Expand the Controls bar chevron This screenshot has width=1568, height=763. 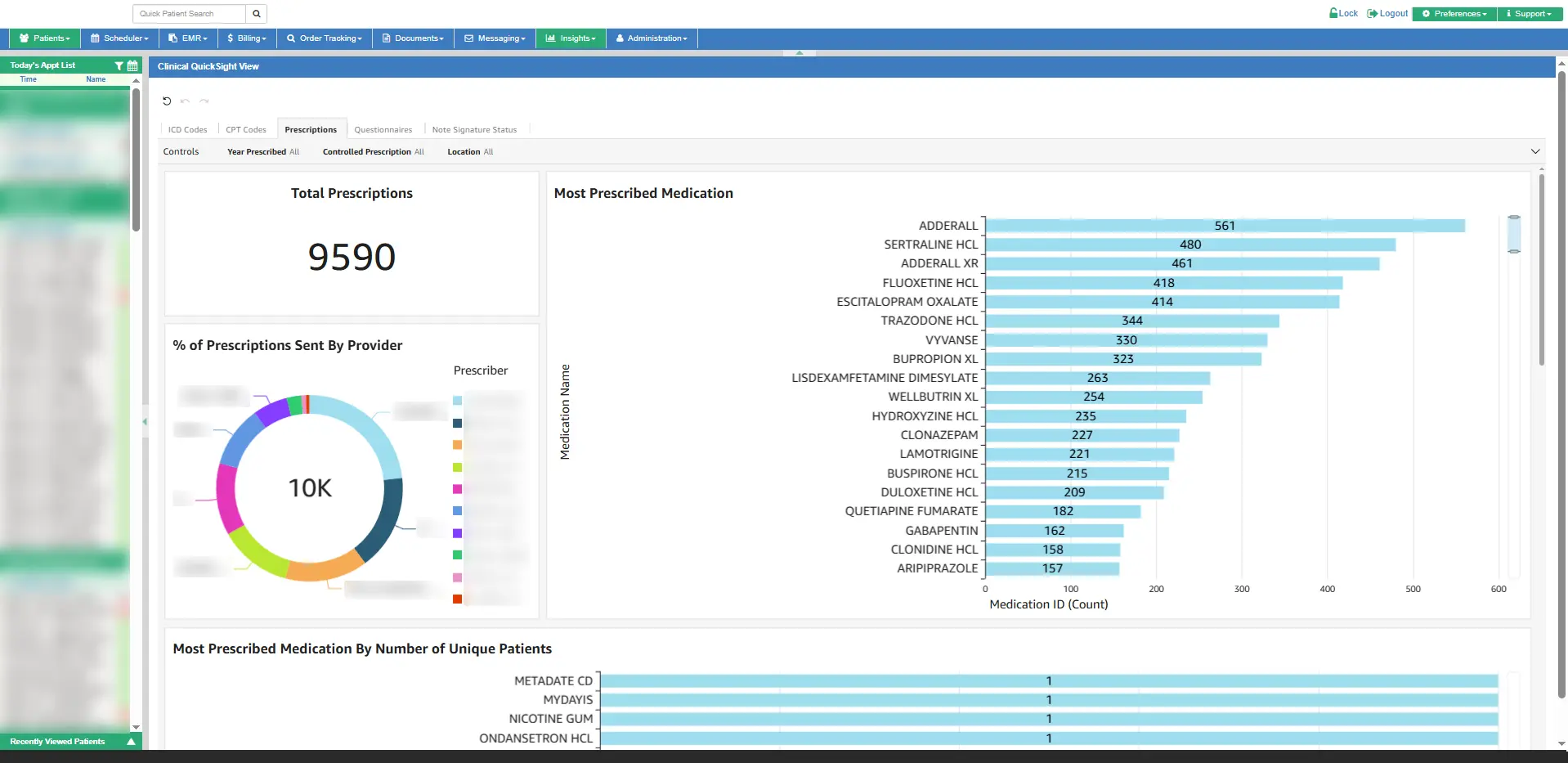(1534, 151)
